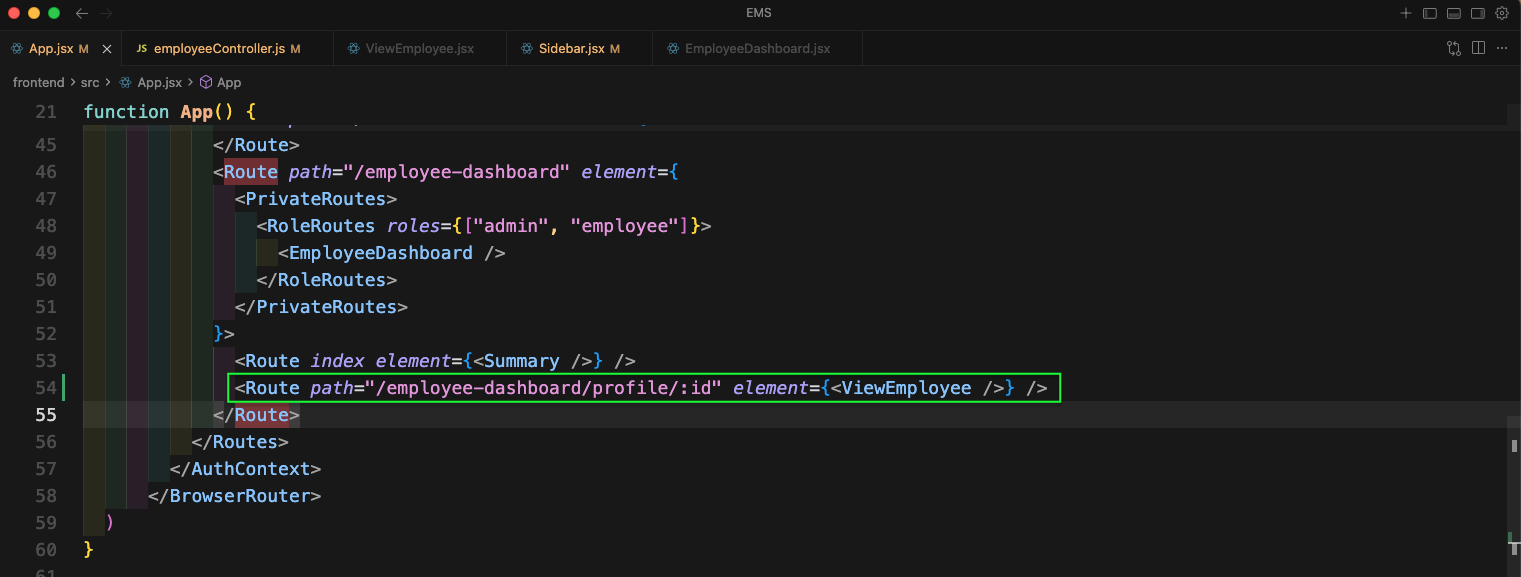Click the closing RoleRoutes tag on line 50
Viewport: 1521px width, 577px height.
(327, 280)
